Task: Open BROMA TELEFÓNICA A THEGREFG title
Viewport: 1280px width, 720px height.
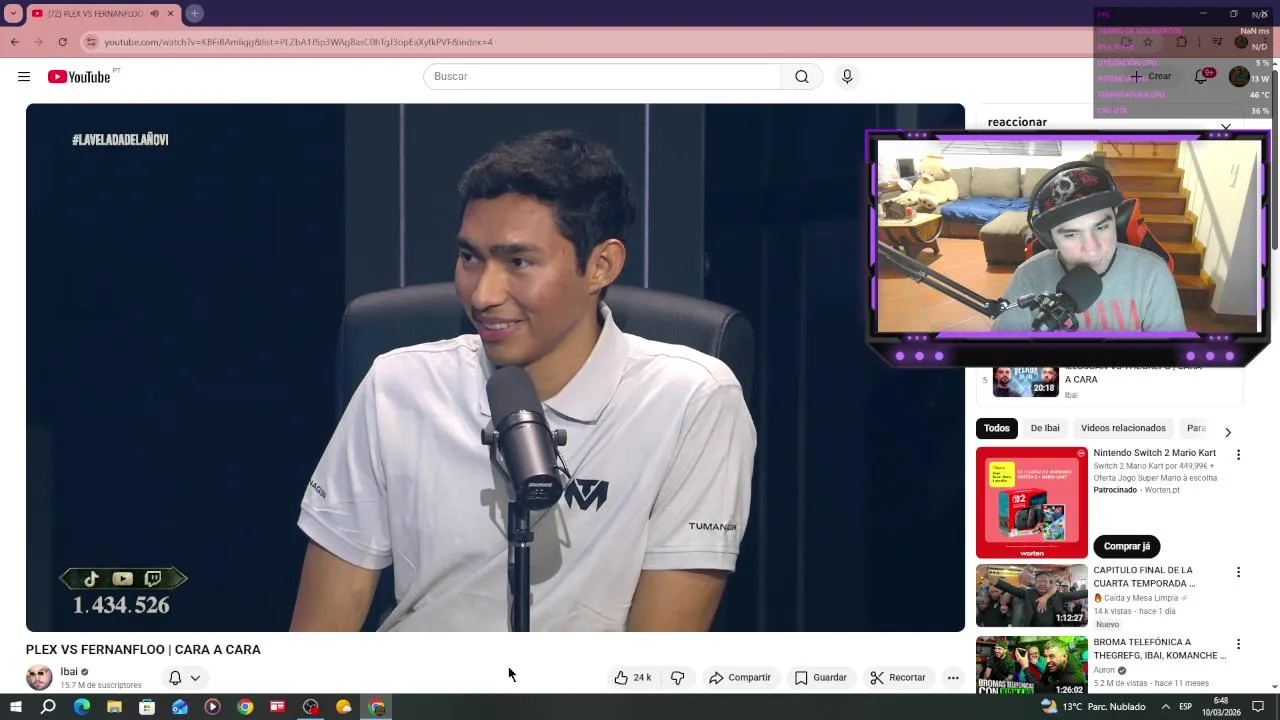Action: pos(1159,649)
